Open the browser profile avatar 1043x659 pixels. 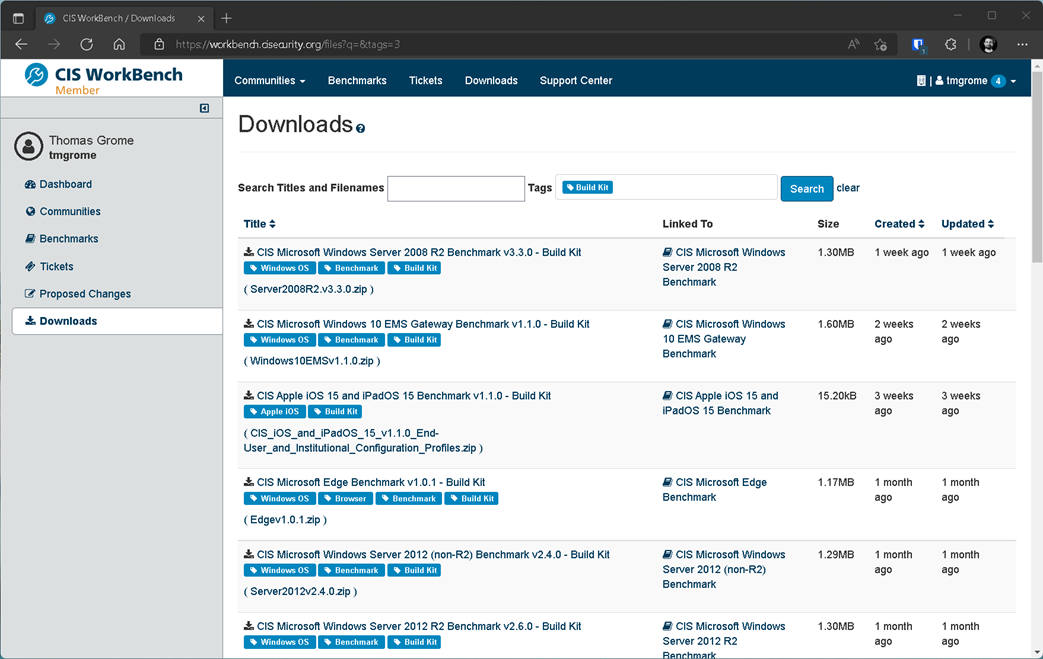click(x=988, y=45)
